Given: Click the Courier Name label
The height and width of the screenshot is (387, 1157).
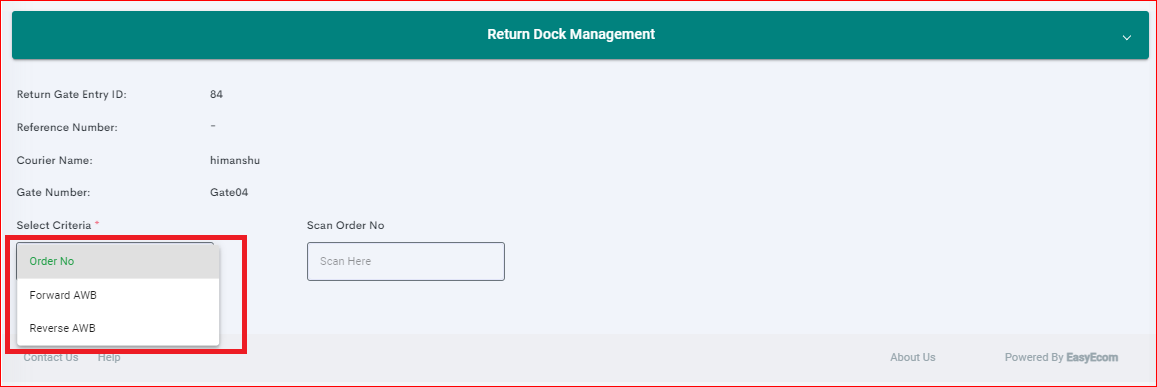Looking at the screenshot, I should pyautogui.click(x=55, y=160).
